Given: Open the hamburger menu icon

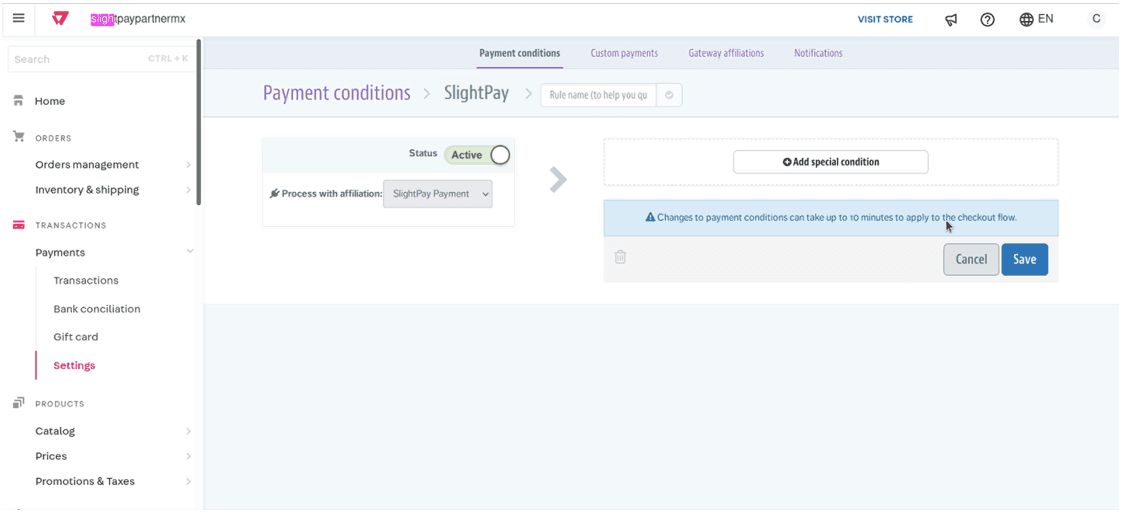Looking at the screenshot, I should pos(19,19).
